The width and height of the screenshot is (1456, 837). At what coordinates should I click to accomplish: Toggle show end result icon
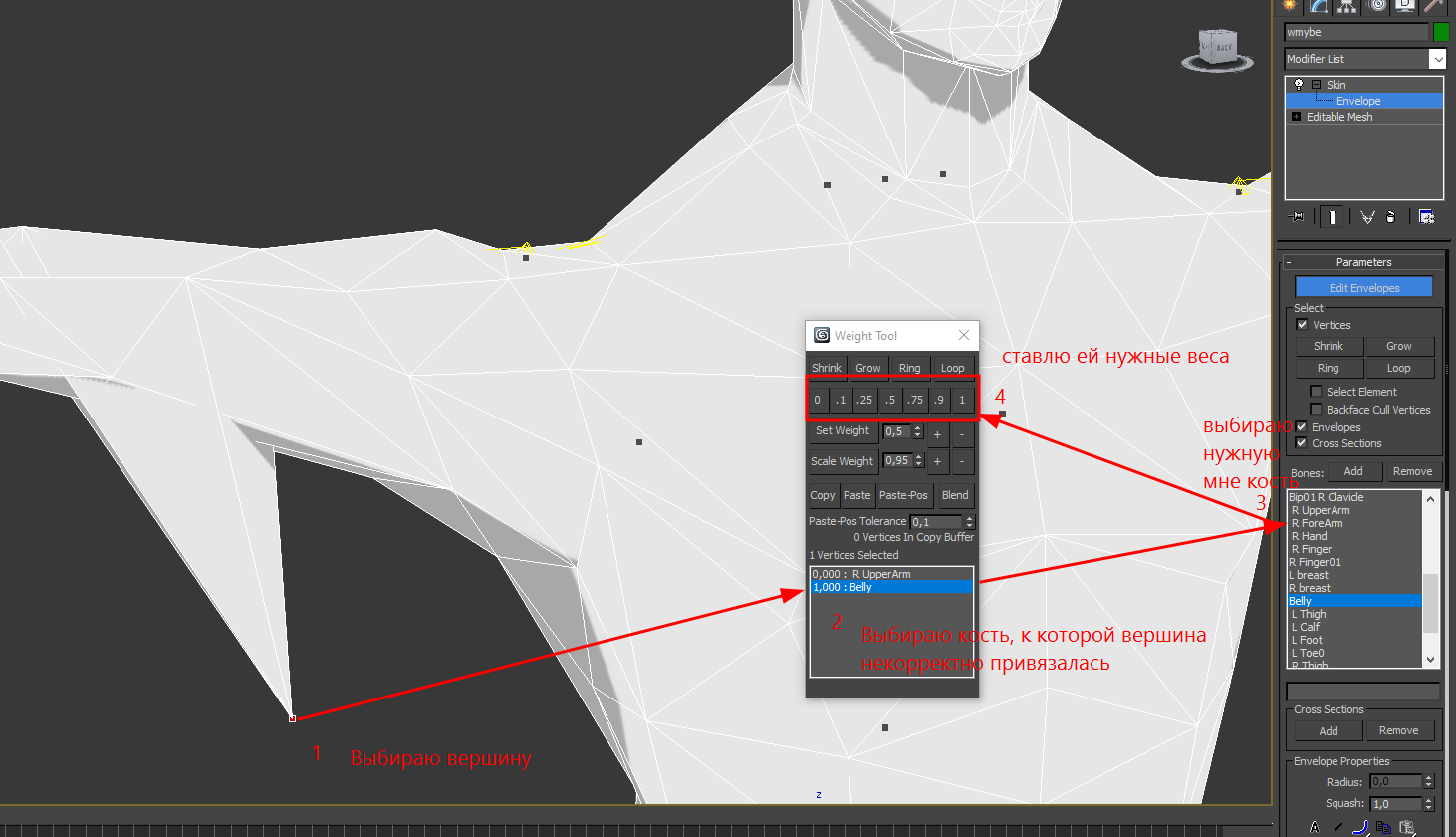[1332, 216]
